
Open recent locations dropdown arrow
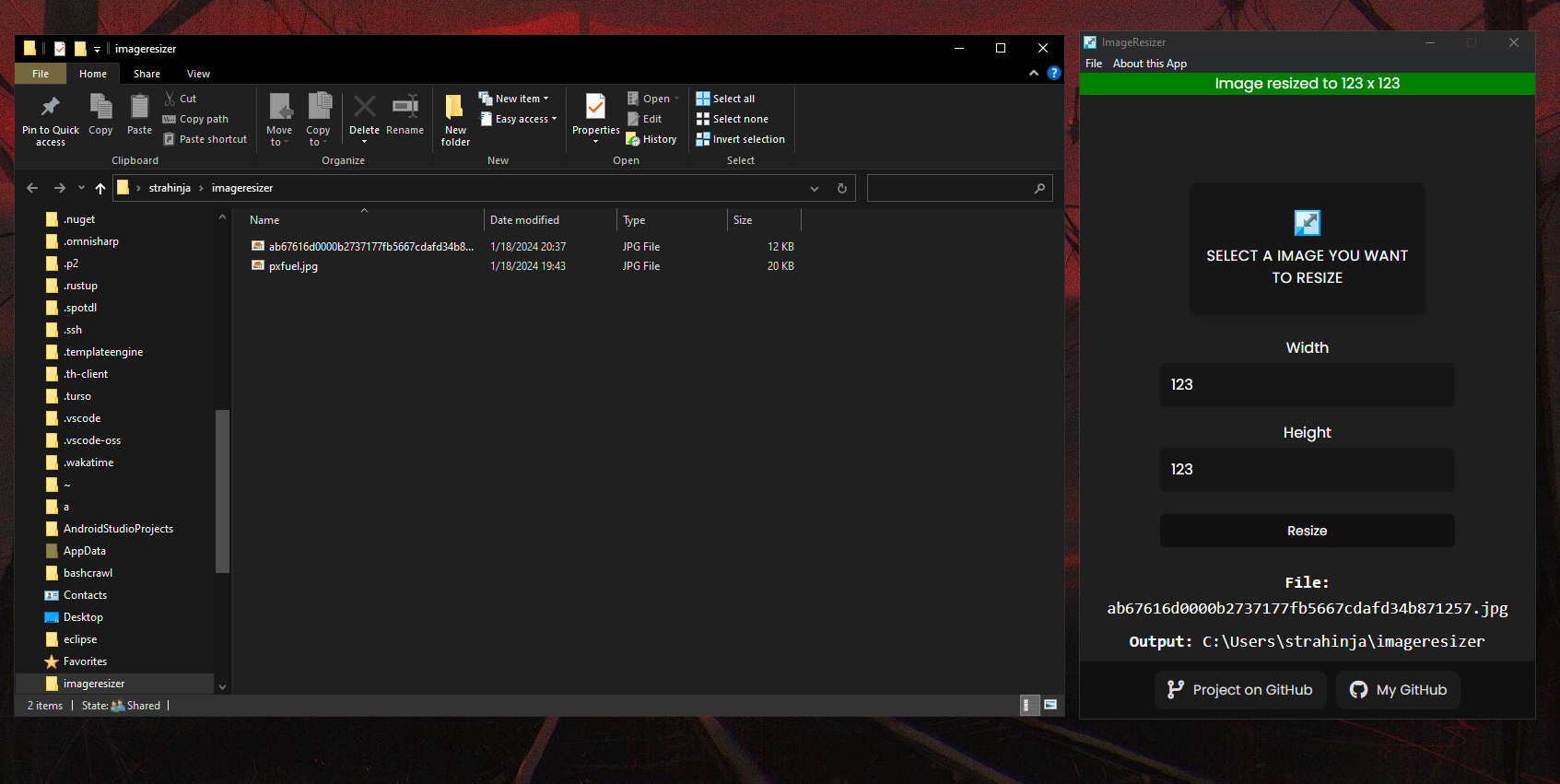81,188
